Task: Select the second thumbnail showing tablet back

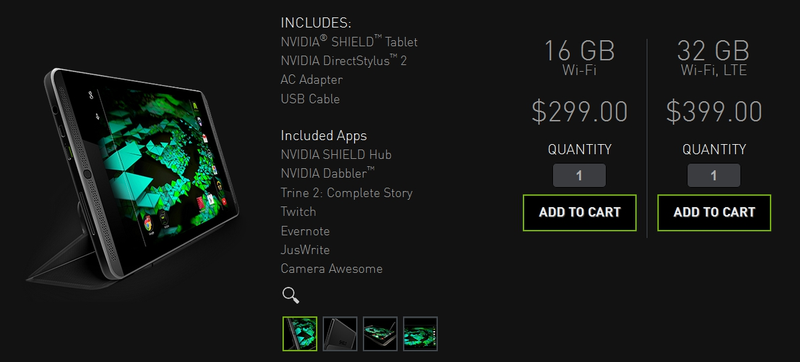Action: pos(340,333)
